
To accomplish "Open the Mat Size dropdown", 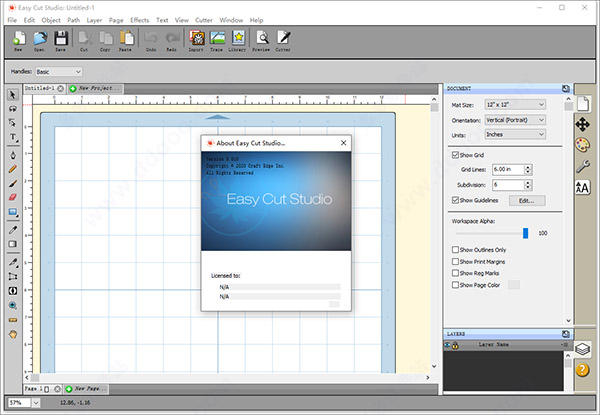I will point(514,104).
